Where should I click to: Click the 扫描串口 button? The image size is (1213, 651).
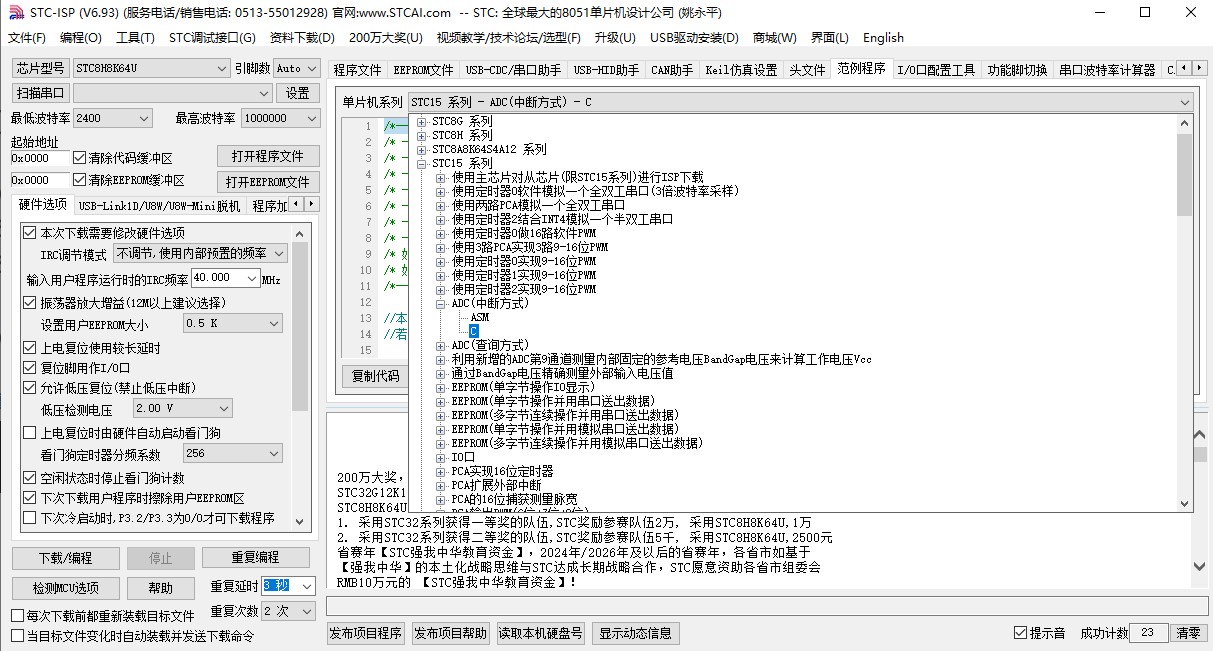click(x=40, y=93)
